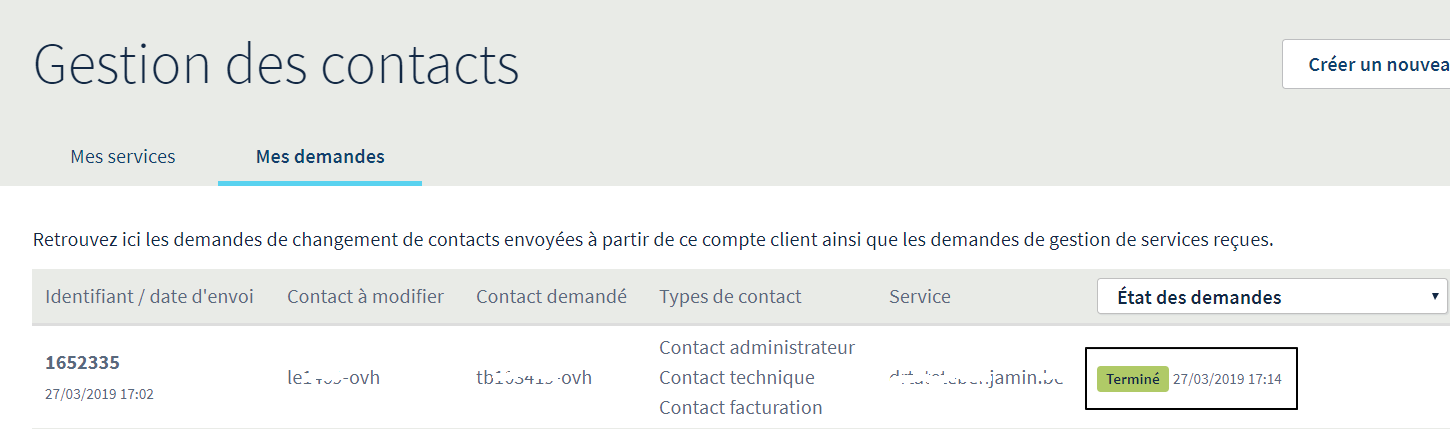1450x432 pixels.
Task: Click the green Terminé status badge
Action: pos(1132,379)
